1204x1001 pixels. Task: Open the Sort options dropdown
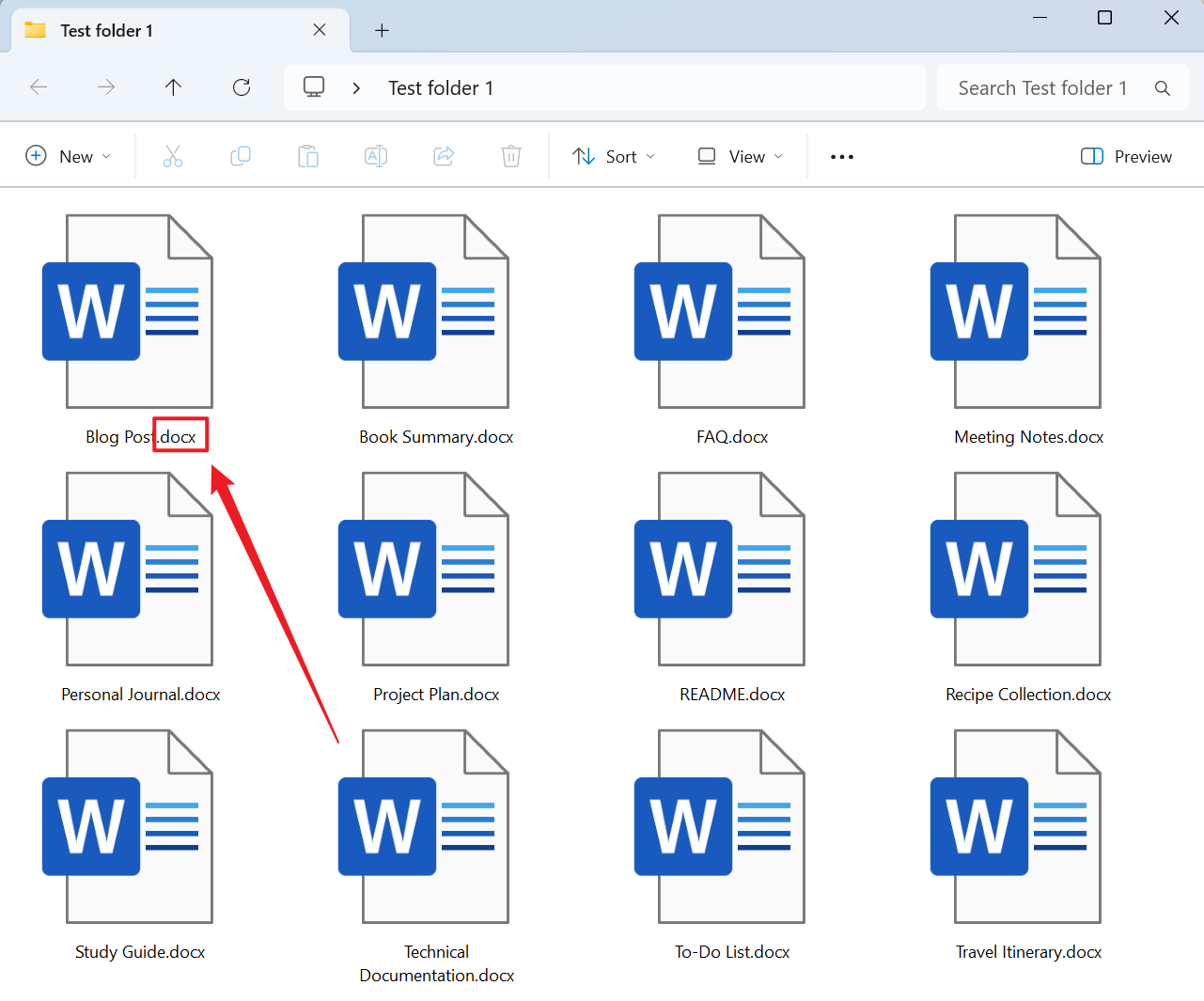click(613, 156)
